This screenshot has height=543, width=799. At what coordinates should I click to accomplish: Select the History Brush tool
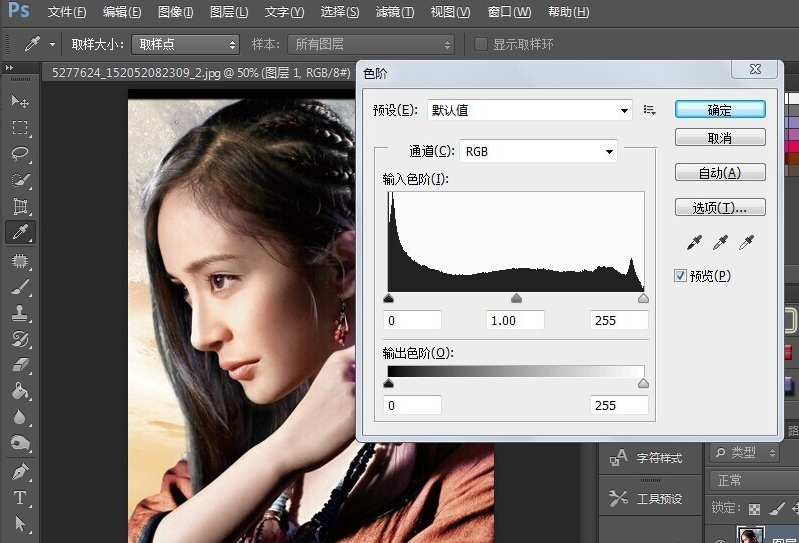[20, 339]
